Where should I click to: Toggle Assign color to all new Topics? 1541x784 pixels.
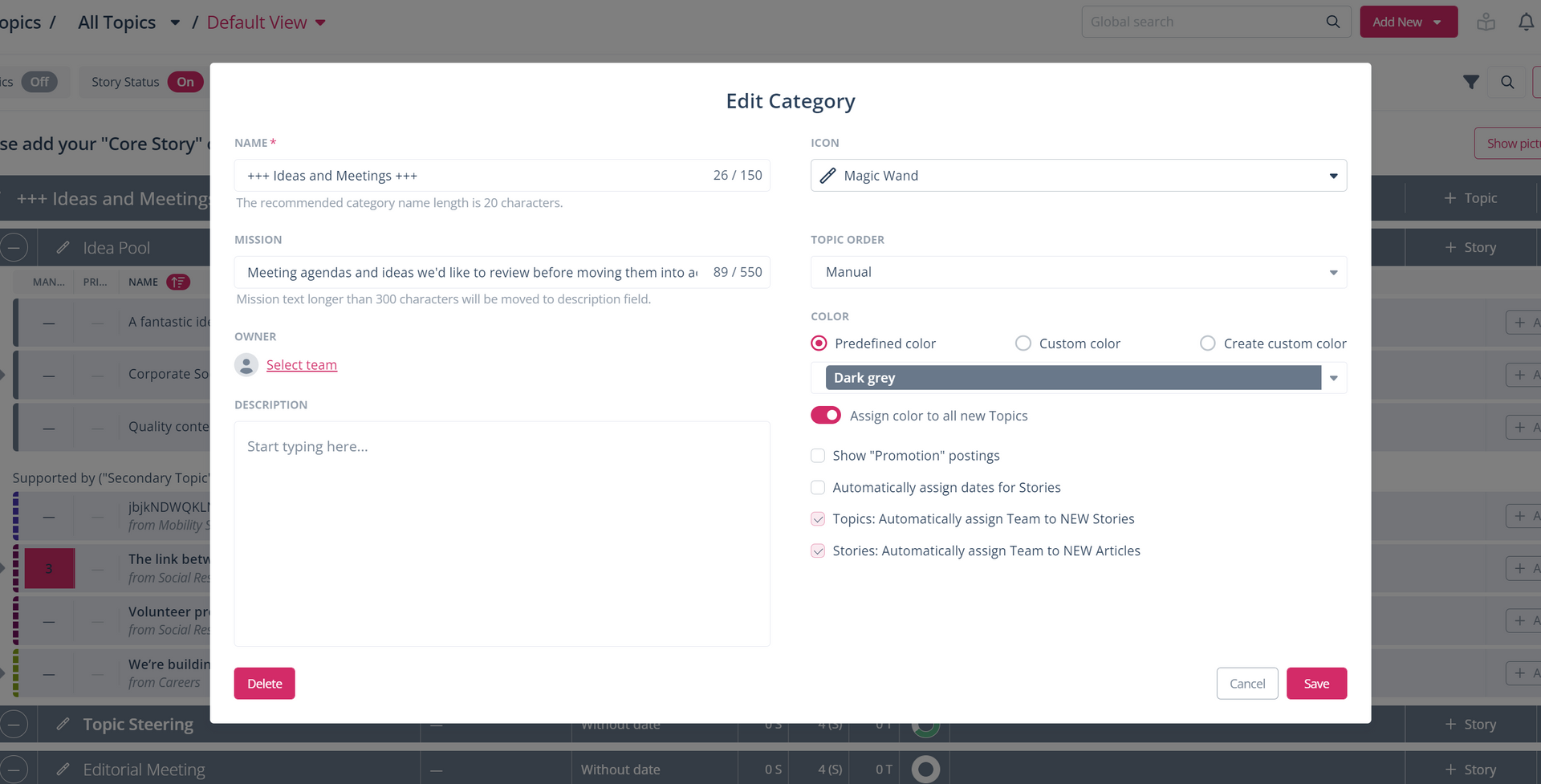pos(825,416)
